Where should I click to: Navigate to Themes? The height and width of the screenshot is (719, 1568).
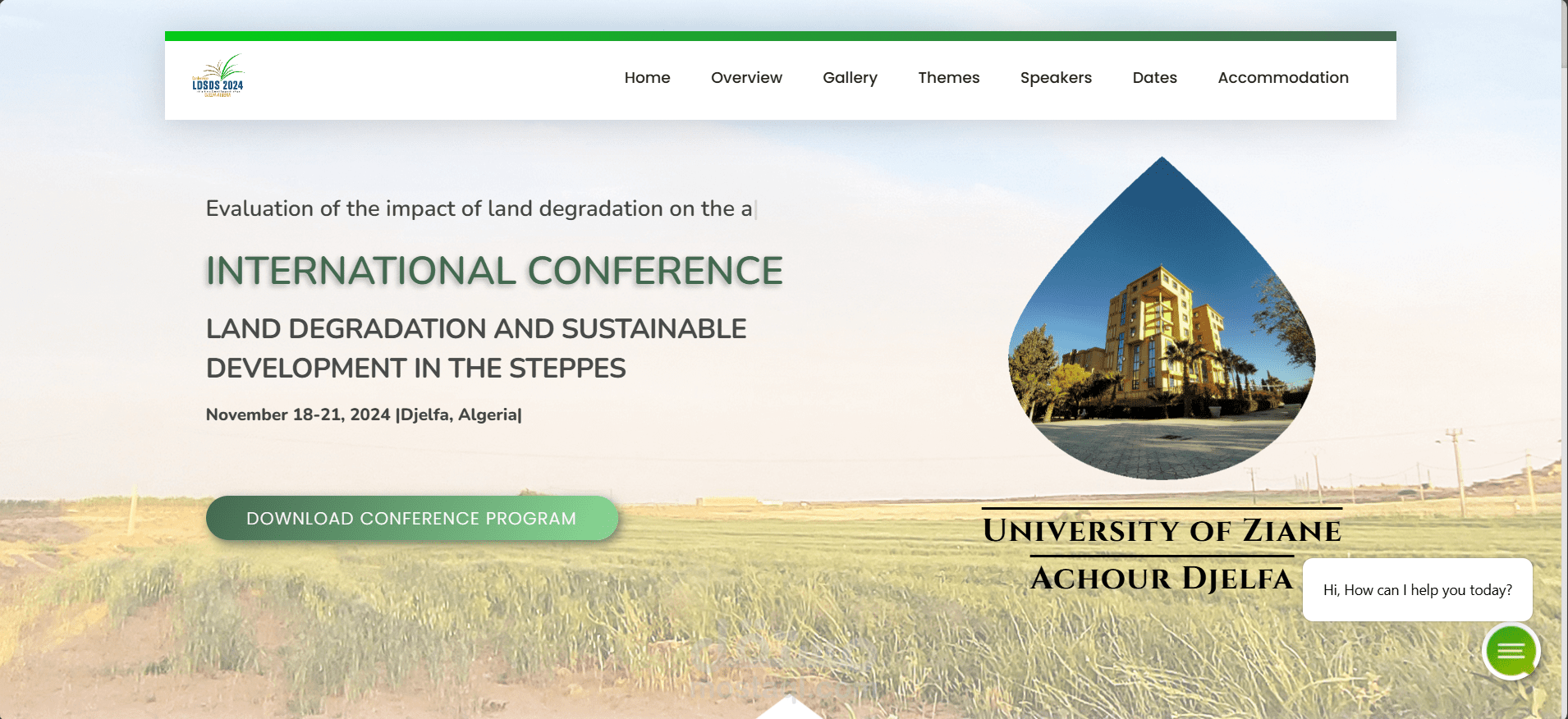tap(948, 78)
